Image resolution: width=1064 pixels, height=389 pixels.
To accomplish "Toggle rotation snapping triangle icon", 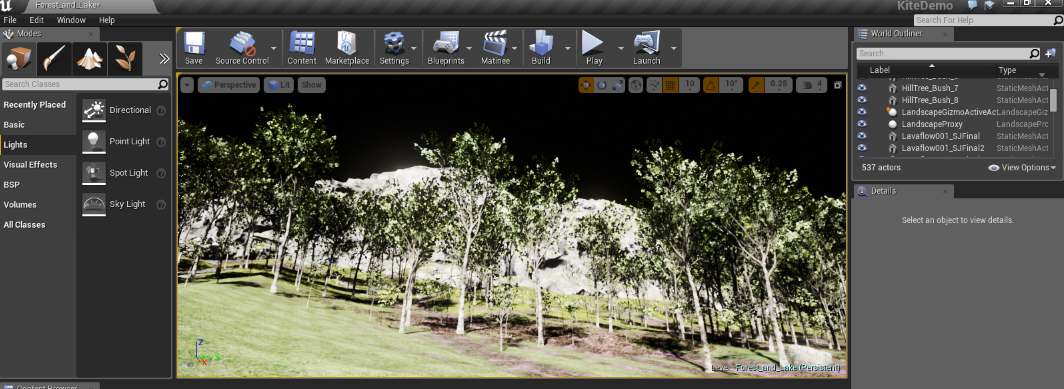I will [710, 85].
